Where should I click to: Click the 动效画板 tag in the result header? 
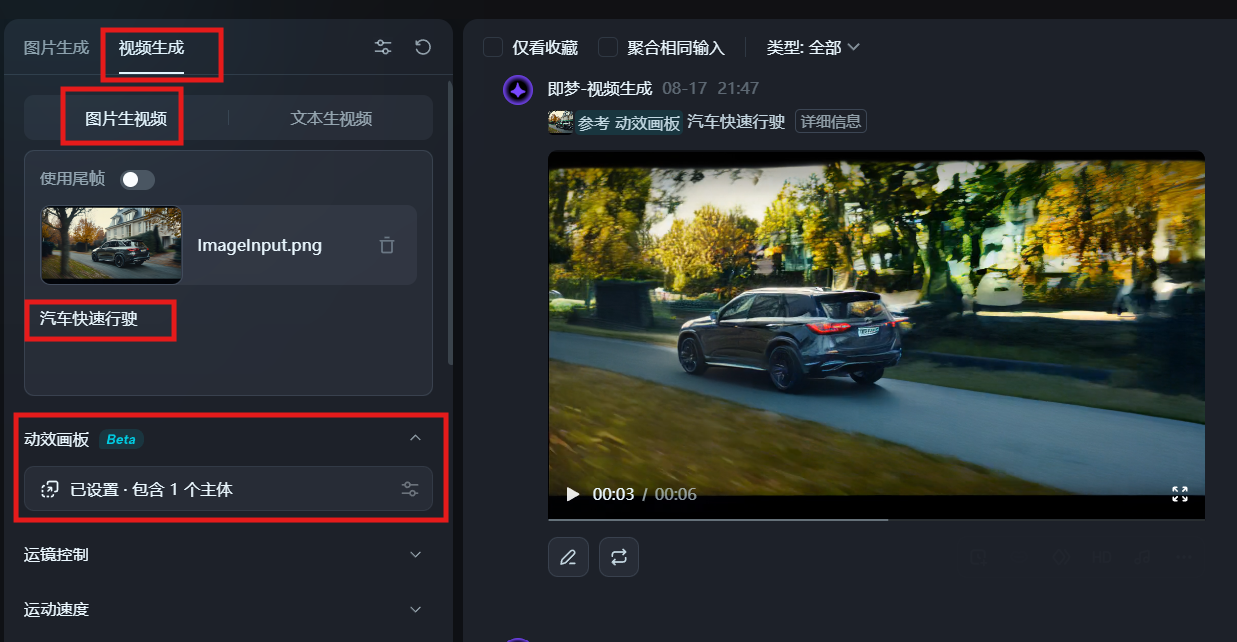(647, 123)
